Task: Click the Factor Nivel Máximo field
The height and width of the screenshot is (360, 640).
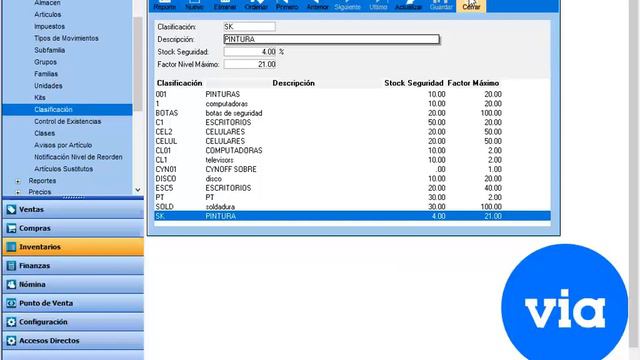Action: pos(250,64)
